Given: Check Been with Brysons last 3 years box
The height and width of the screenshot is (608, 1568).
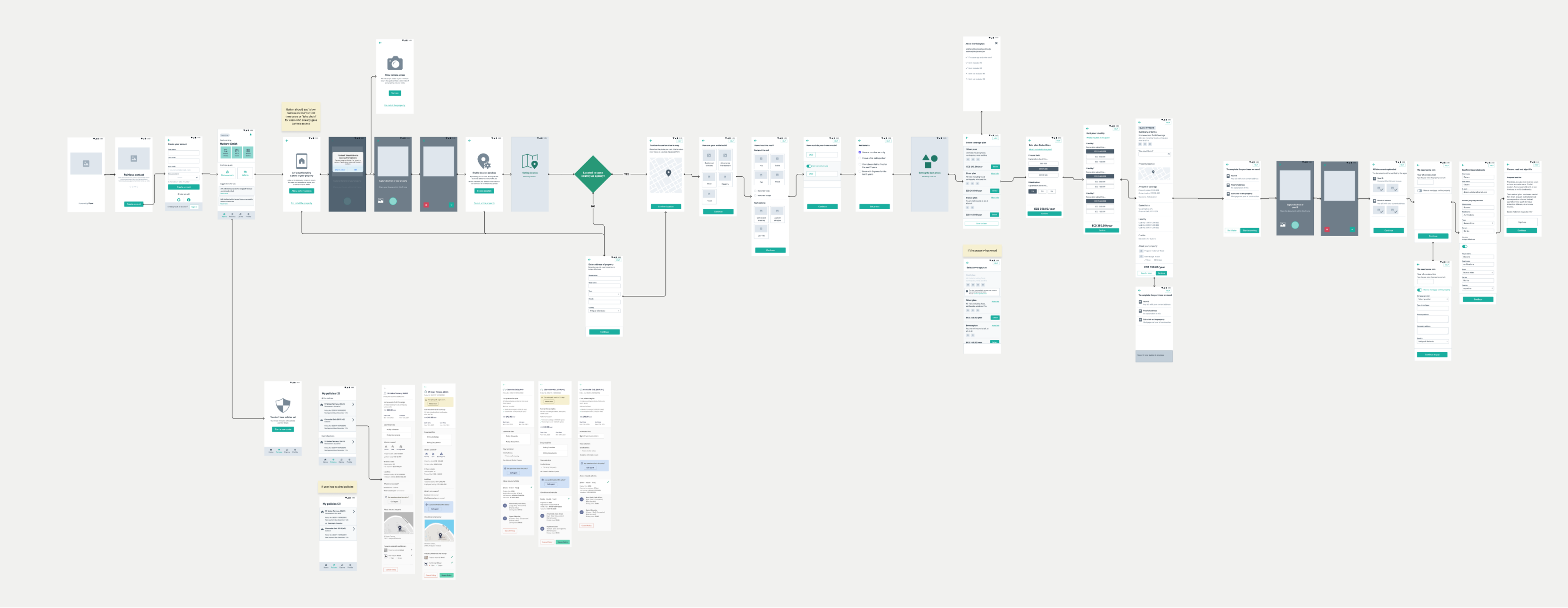Looking at the screenshot, I should point(860,171).
